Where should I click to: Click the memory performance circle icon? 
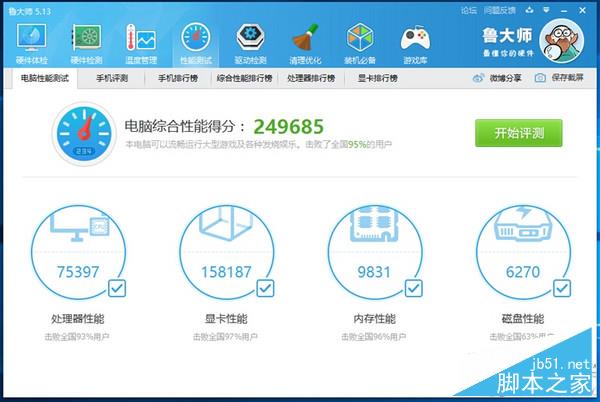pyautogui.click(x=375, y=252)
